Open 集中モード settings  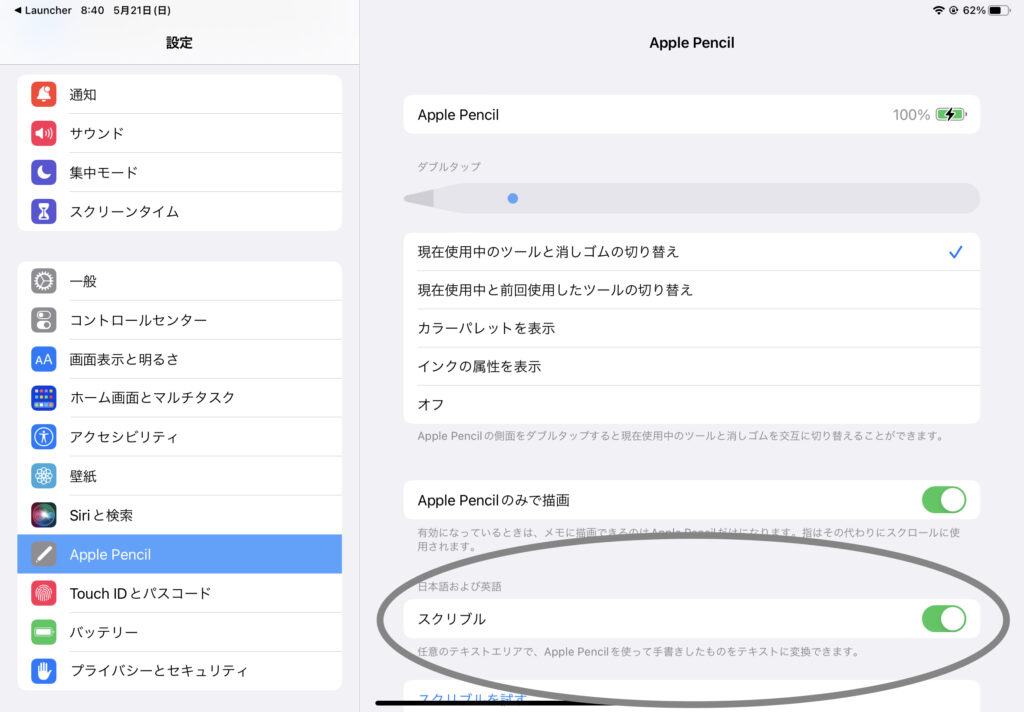[180, 172]
